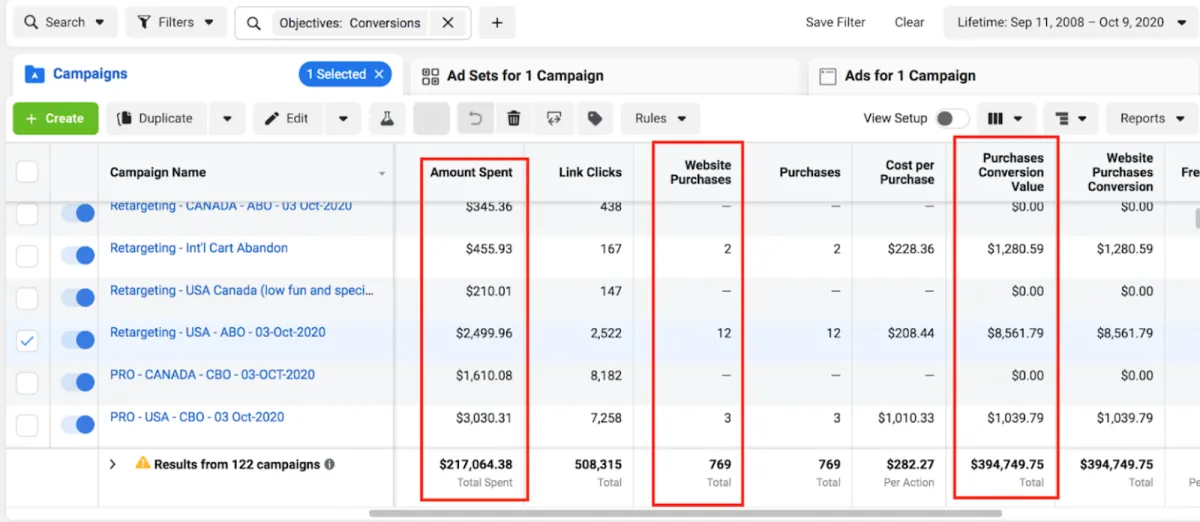Click the A/B test flask icon
This screenshot has height=522, width=1200.
(386, 118)
